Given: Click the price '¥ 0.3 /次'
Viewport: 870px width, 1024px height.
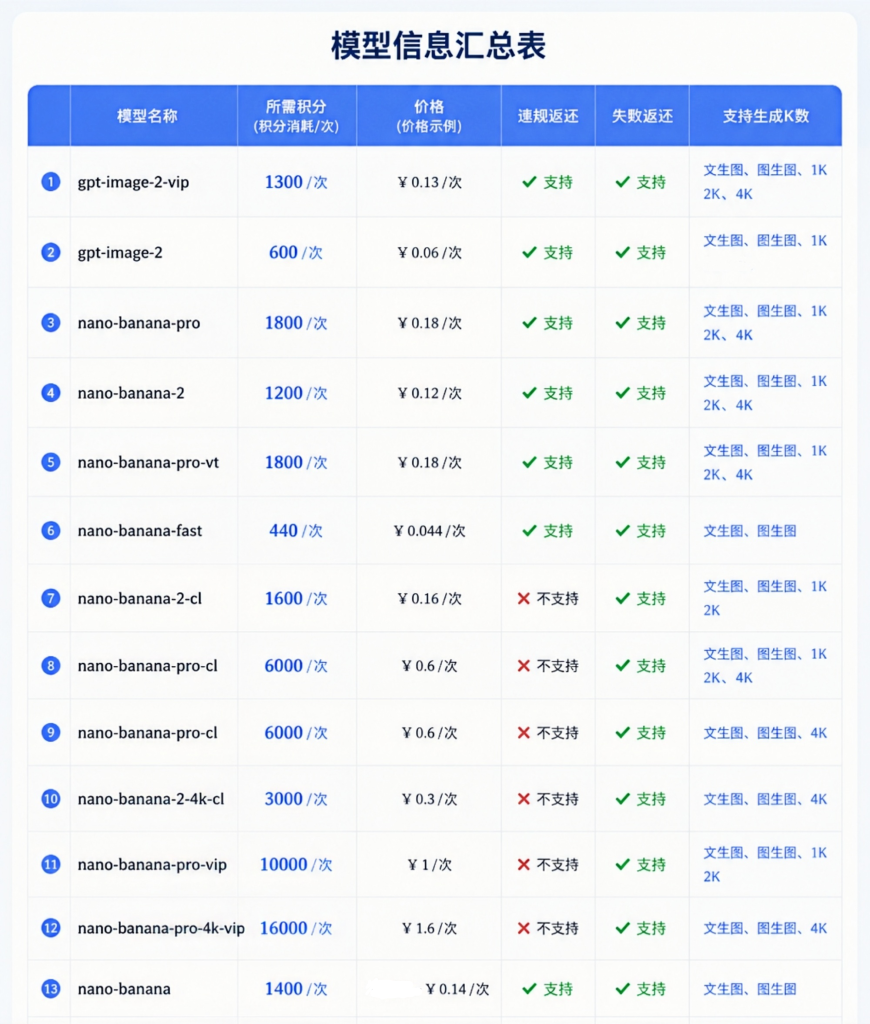Looking at the screenshot, I should [429, 799].
